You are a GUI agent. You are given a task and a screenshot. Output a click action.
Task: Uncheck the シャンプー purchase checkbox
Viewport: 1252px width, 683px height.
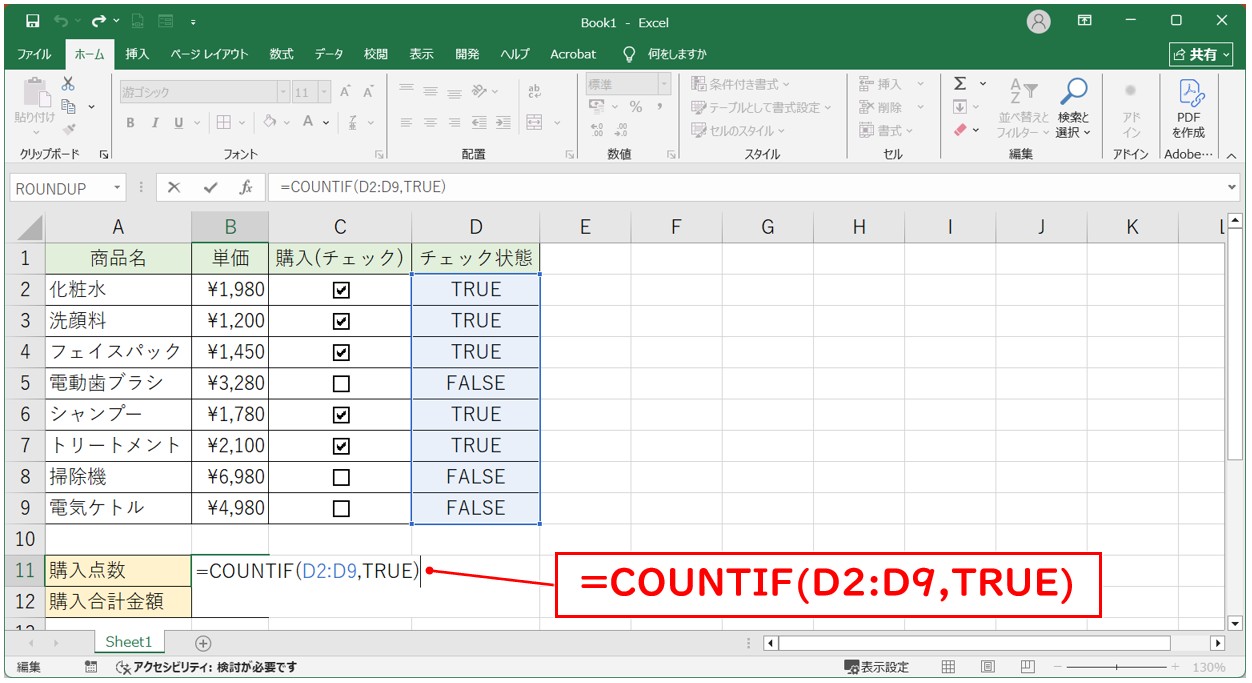tap(341, 414)
